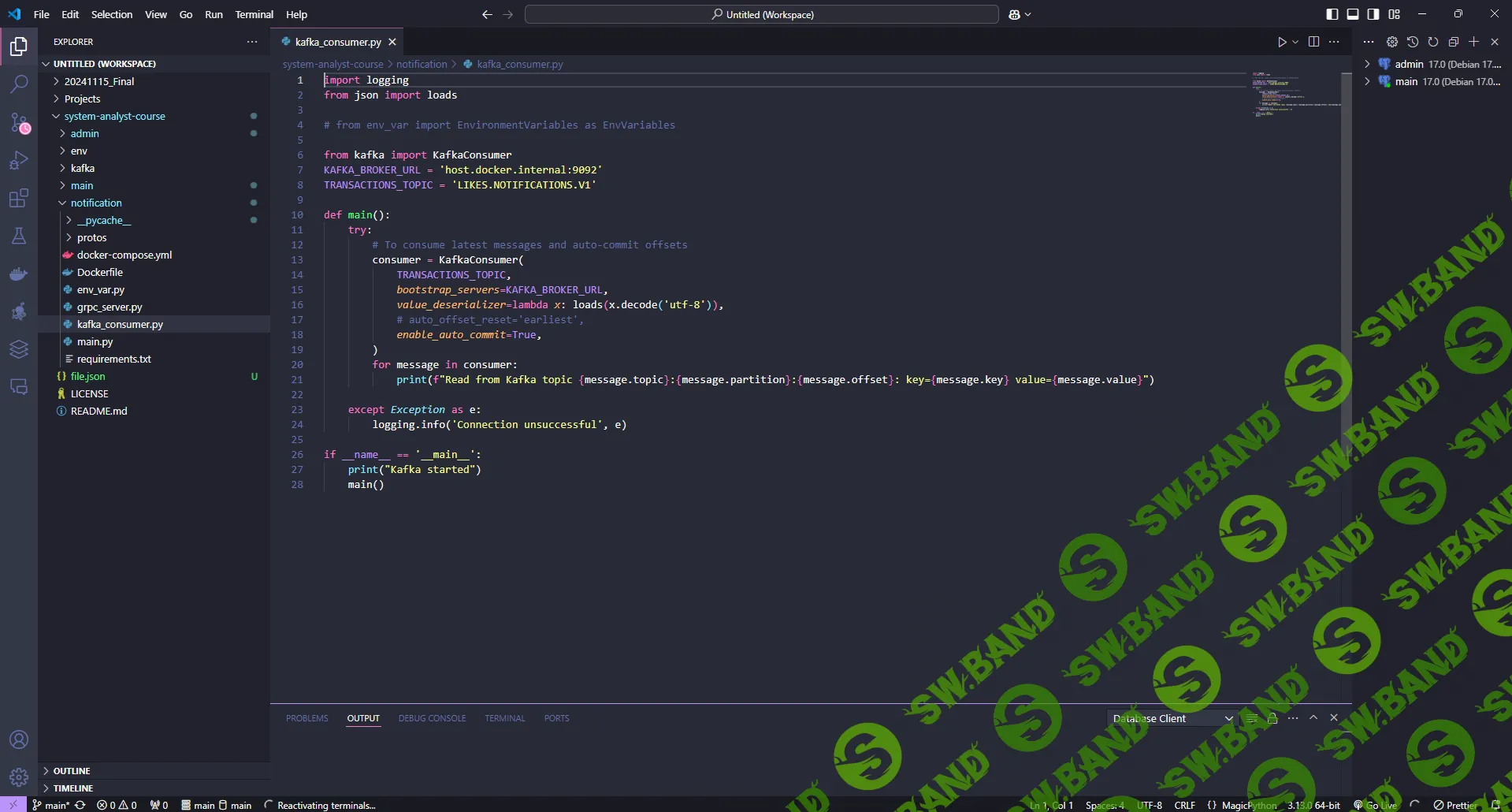The height and width of the screenshot is (812, 1512).
Task: Open the Manage gear in activity bar
Action: tap(19, 777)
